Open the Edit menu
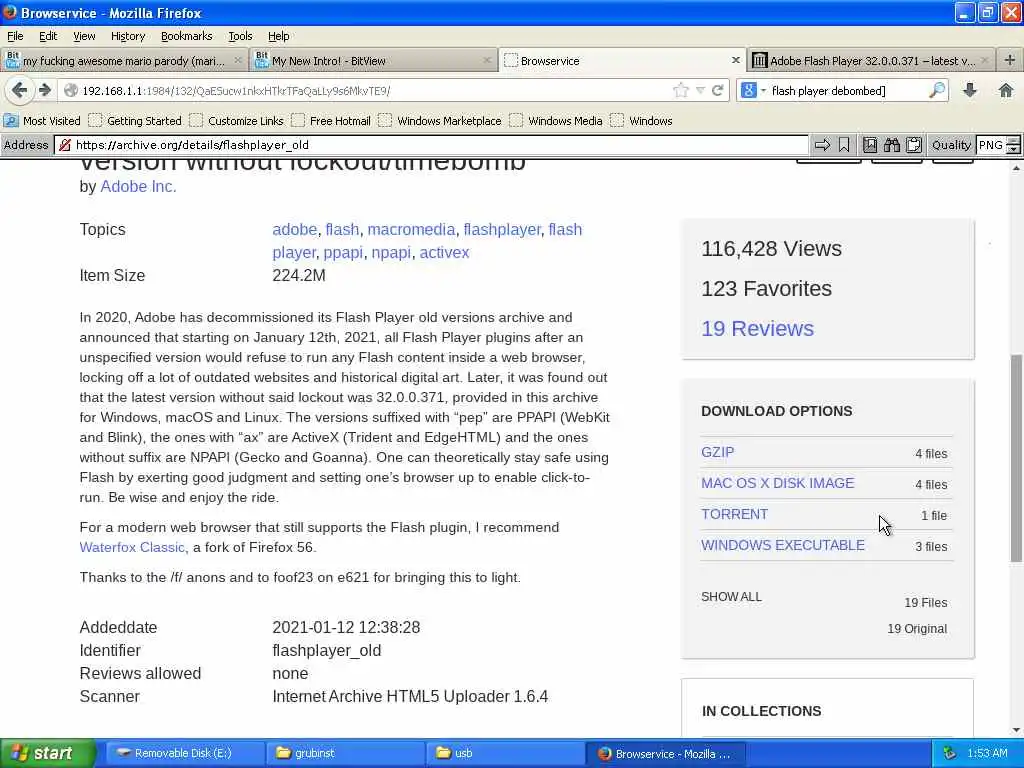 (48, 36)
